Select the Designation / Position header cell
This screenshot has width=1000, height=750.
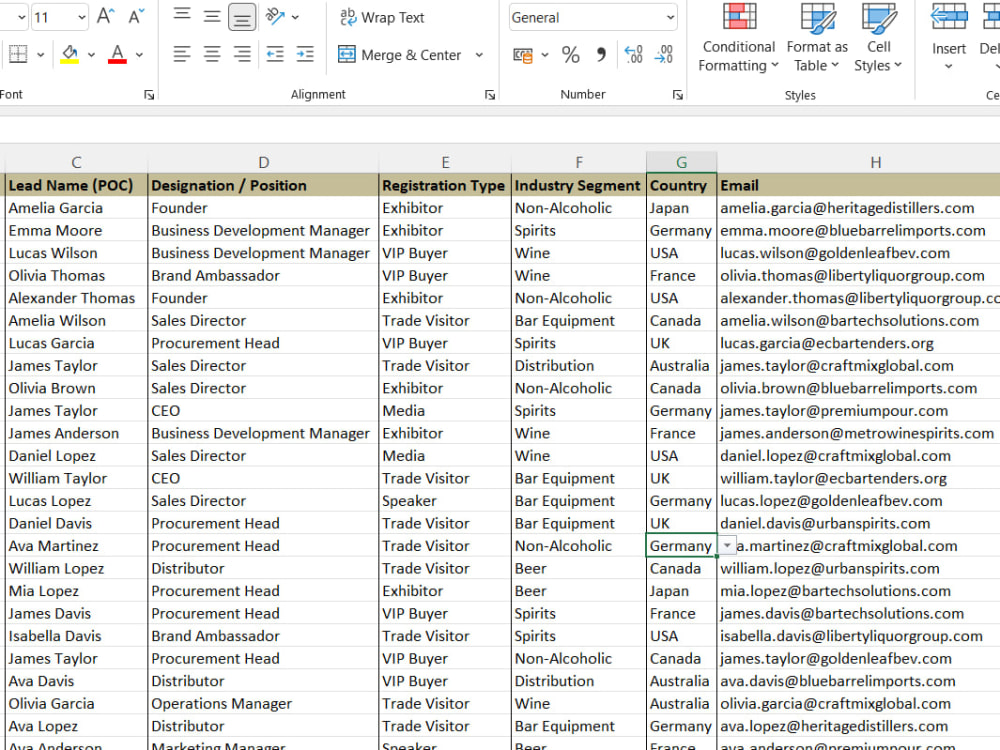[x=263, y=186]
